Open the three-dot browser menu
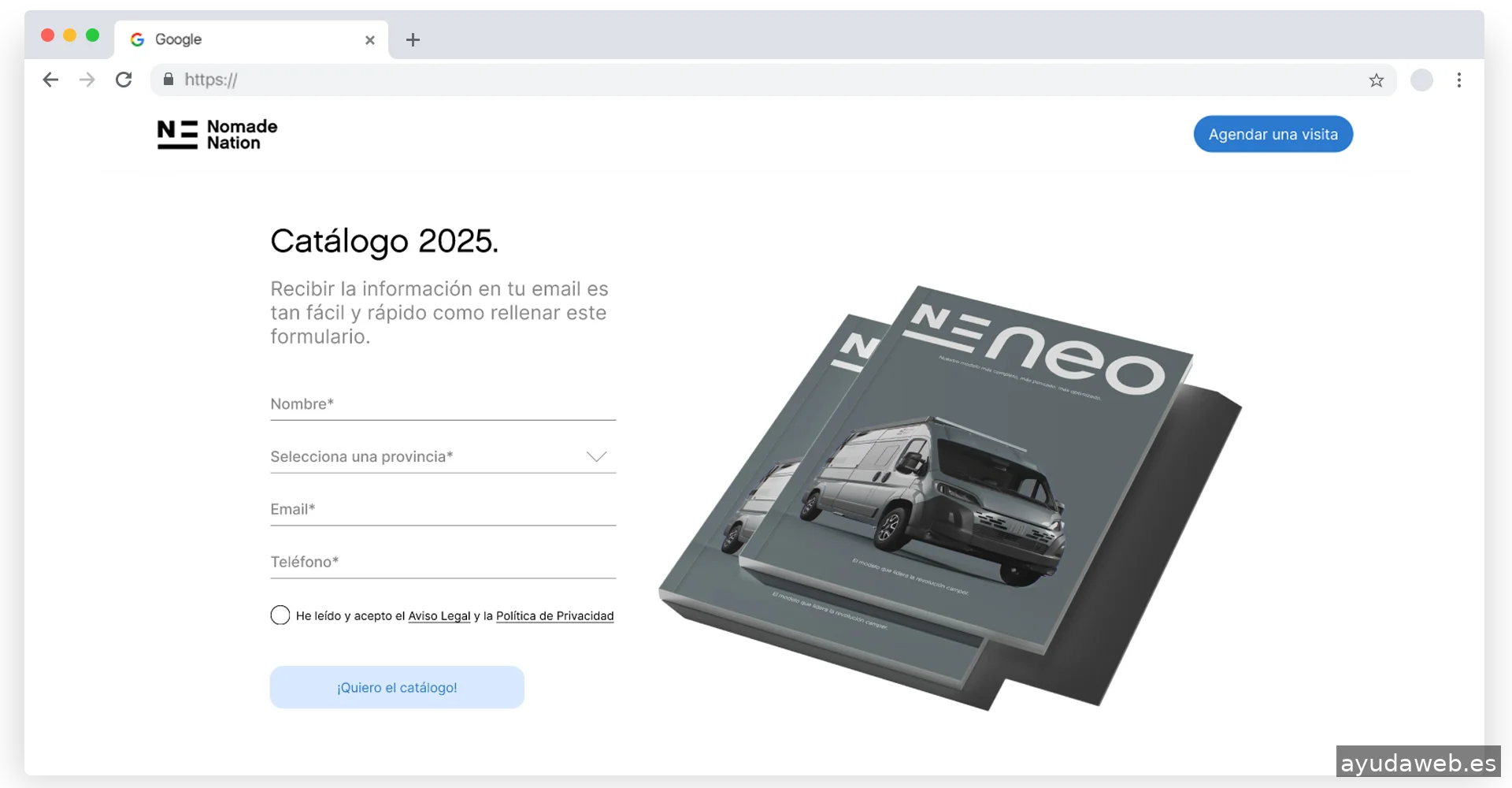1512x788 pixels. point(1458,80)
